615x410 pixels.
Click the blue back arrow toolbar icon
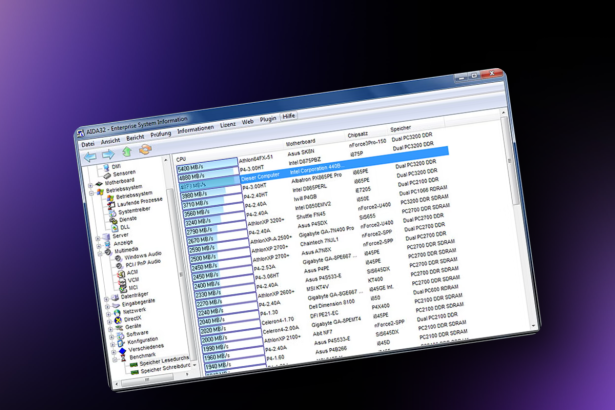pos(90,157)
